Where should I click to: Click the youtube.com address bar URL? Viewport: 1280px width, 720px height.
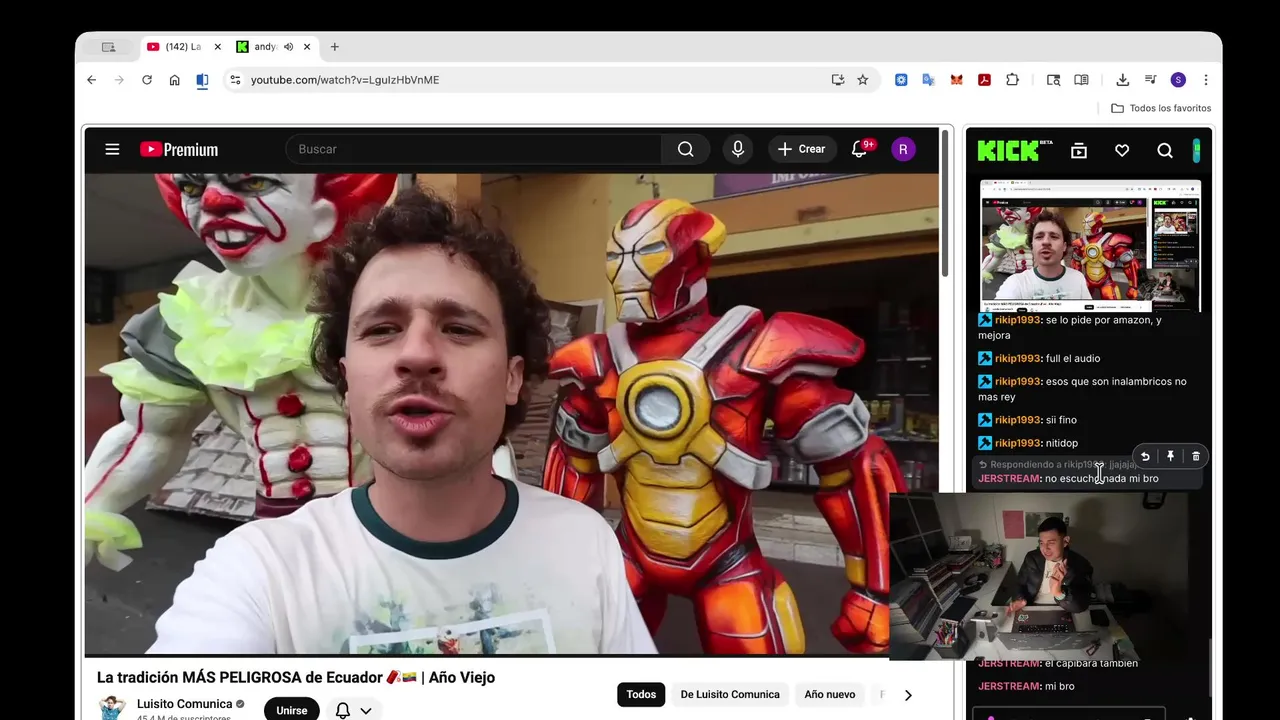(345, 80)
